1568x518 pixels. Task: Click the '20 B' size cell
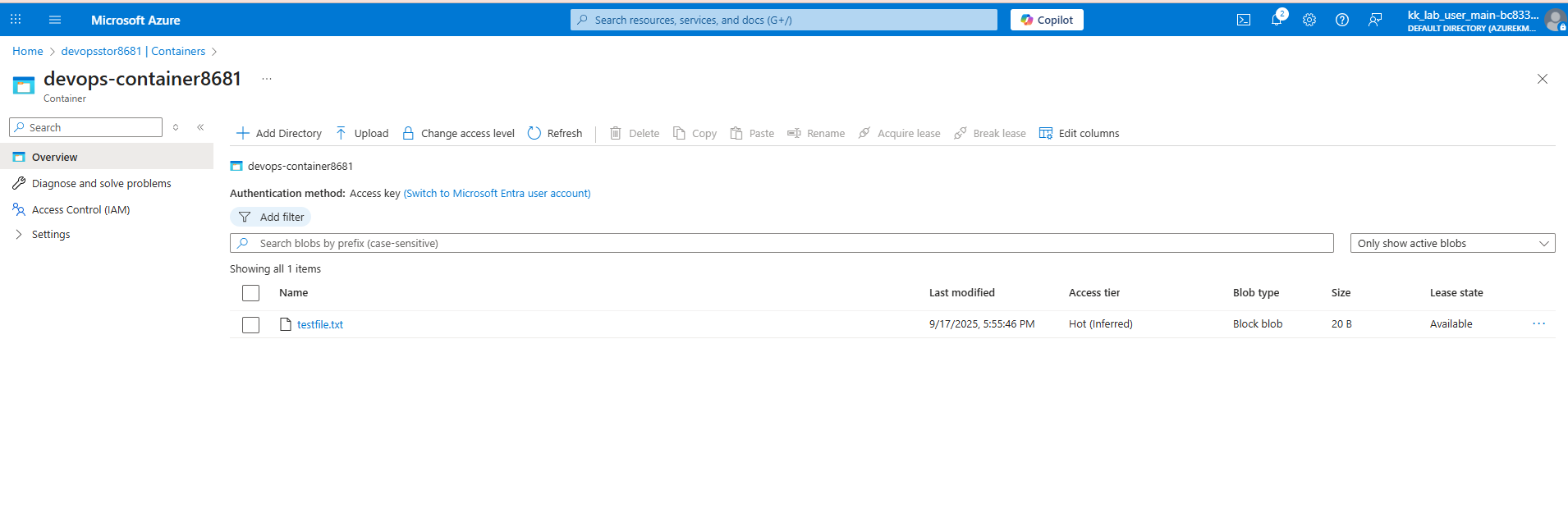click(x=1341, y=323)
